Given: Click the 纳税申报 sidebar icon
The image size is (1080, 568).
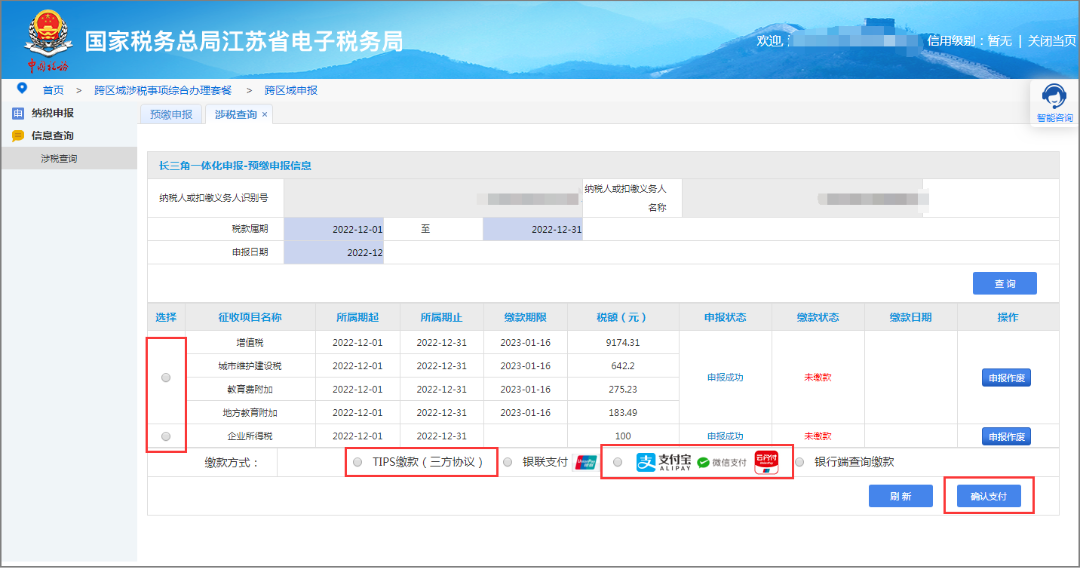Looking at the screenshot, I should pyautogui.click(x=18, y=113).
